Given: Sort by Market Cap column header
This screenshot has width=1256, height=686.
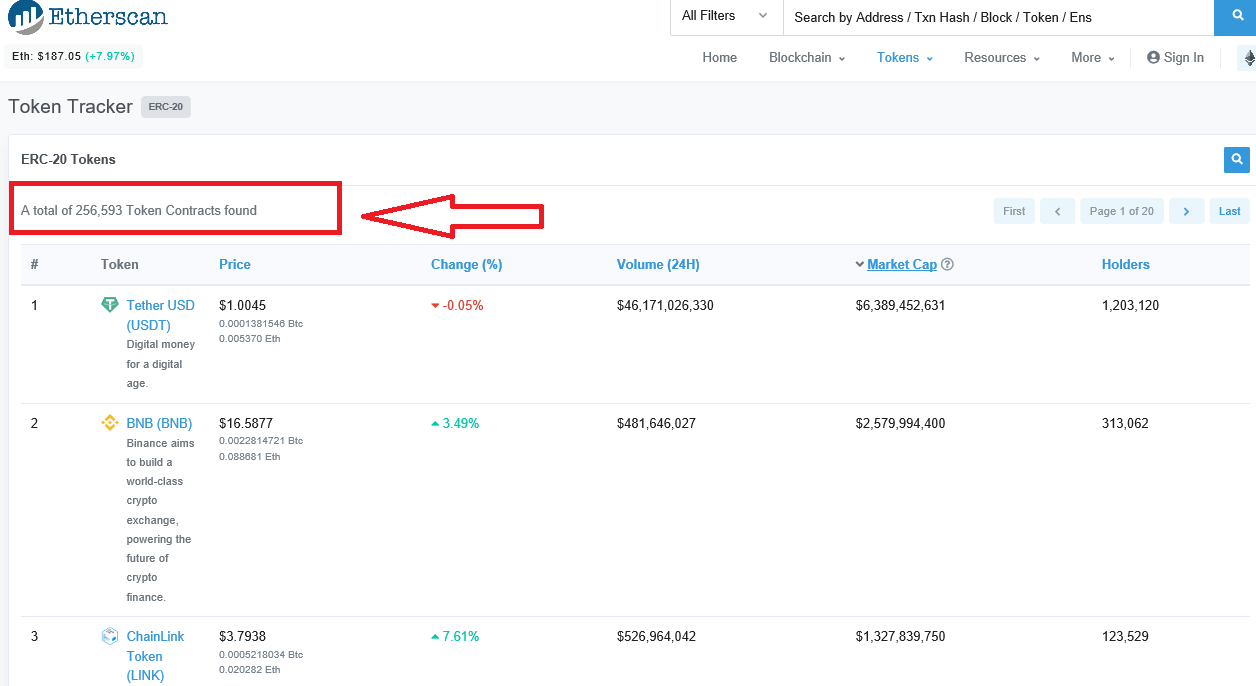Looking at the screenshot, I should click(902, 265).
